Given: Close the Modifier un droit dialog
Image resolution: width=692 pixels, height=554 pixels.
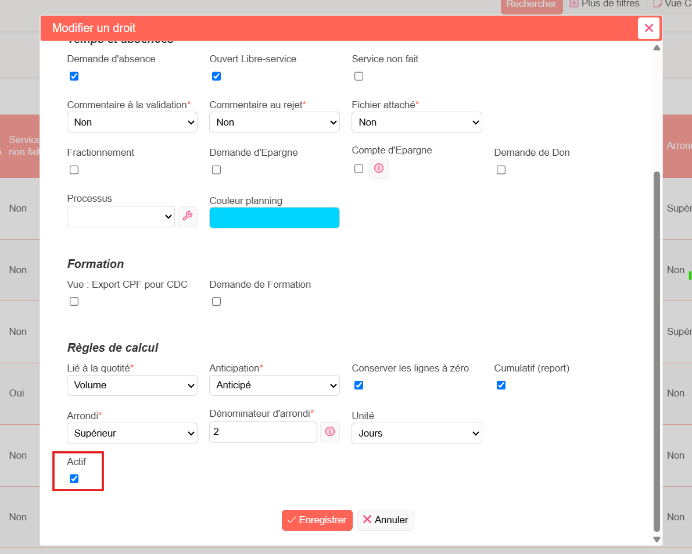Looking at the screenshot, I should tap(648, 28).
